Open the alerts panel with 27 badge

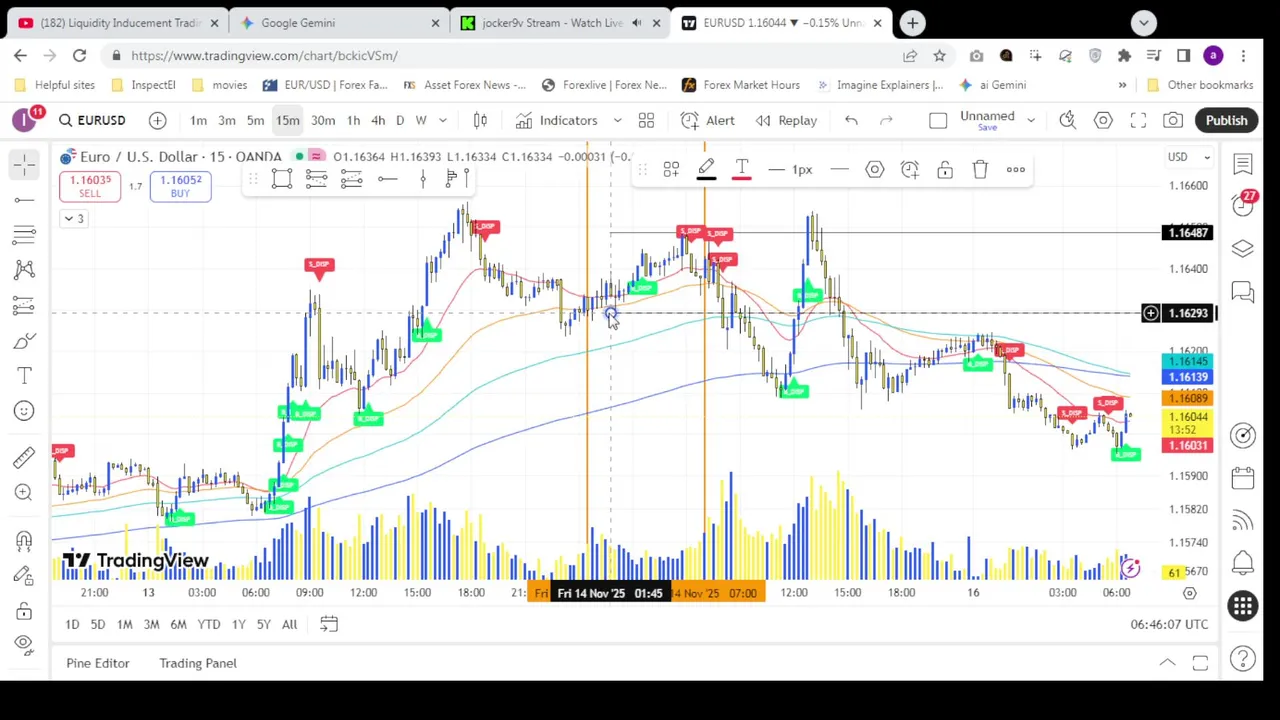[x=1243, y=205]
